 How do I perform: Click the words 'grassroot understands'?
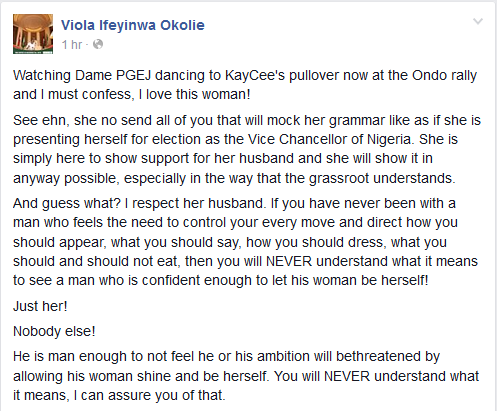tap(382, 178)
